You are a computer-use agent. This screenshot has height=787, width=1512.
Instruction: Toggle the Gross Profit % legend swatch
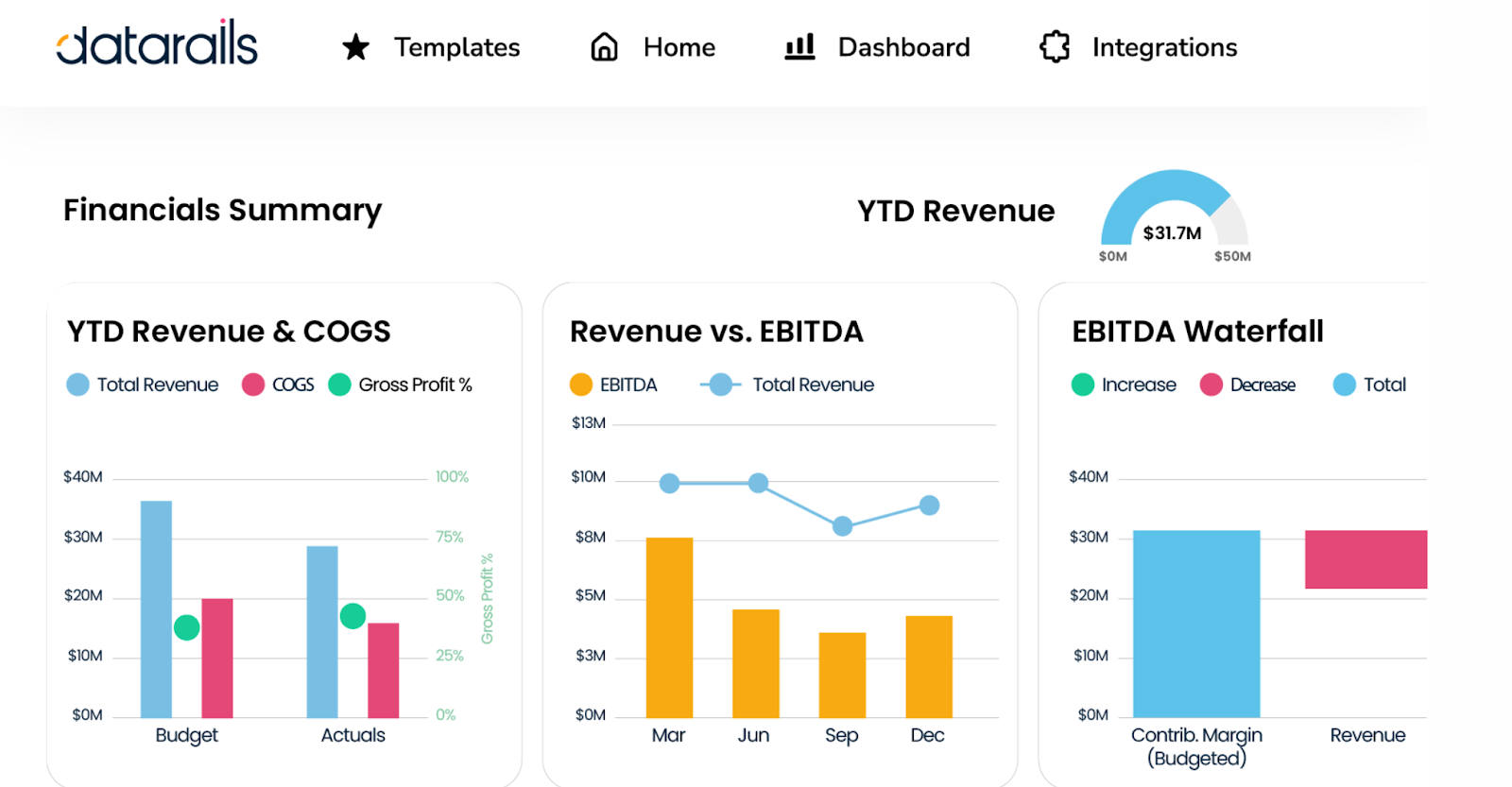click(x=339, y=385)
